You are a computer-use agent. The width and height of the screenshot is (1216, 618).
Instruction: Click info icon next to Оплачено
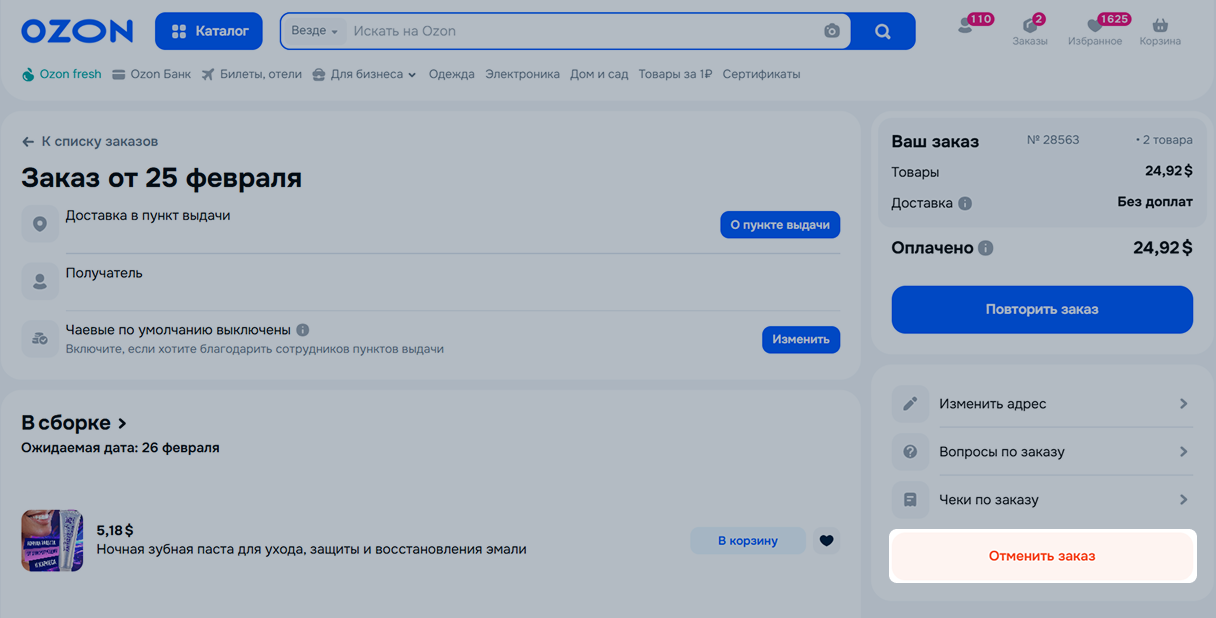(986, 248)
